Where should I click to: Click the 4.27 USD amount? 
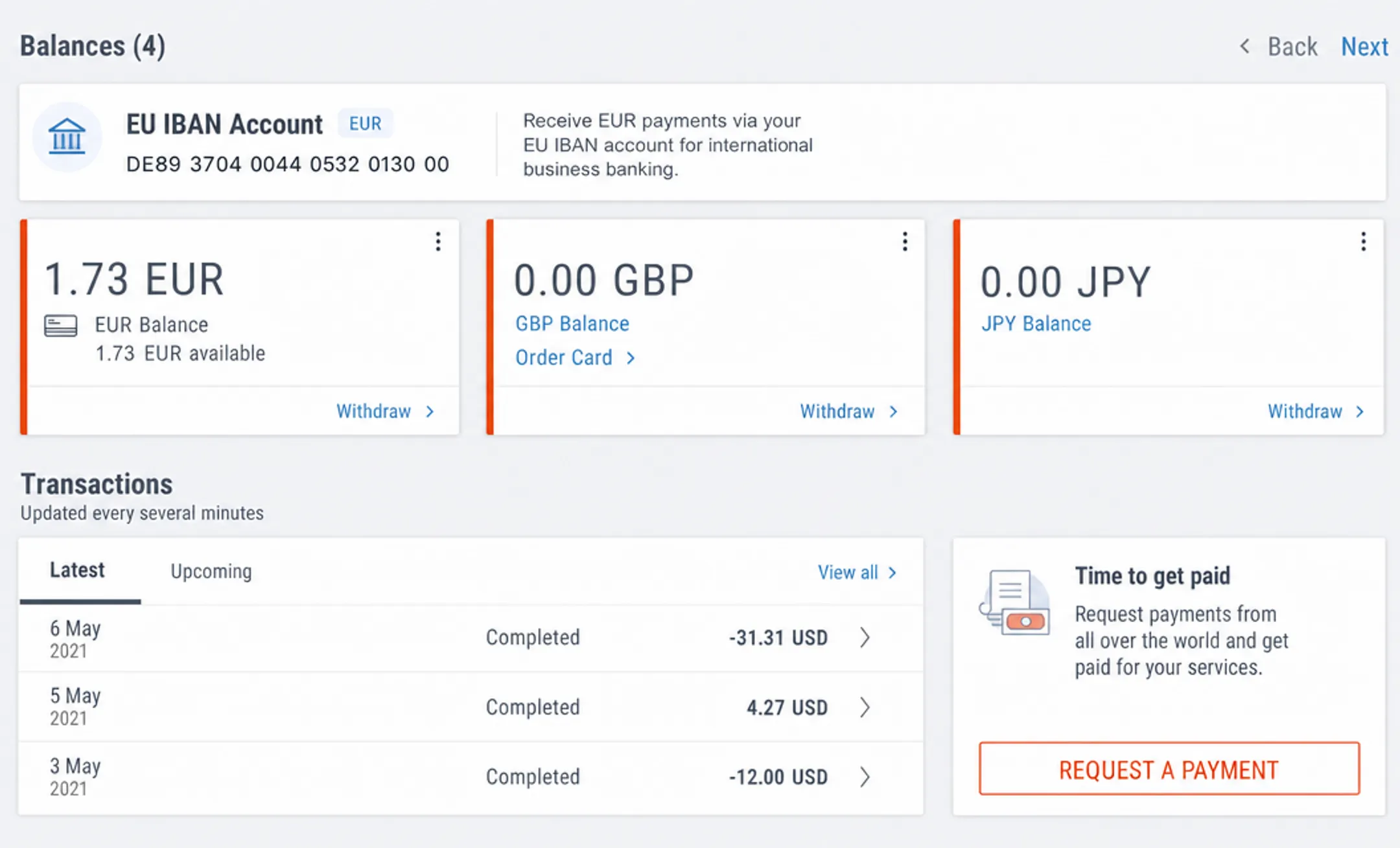tap(787, 707)
